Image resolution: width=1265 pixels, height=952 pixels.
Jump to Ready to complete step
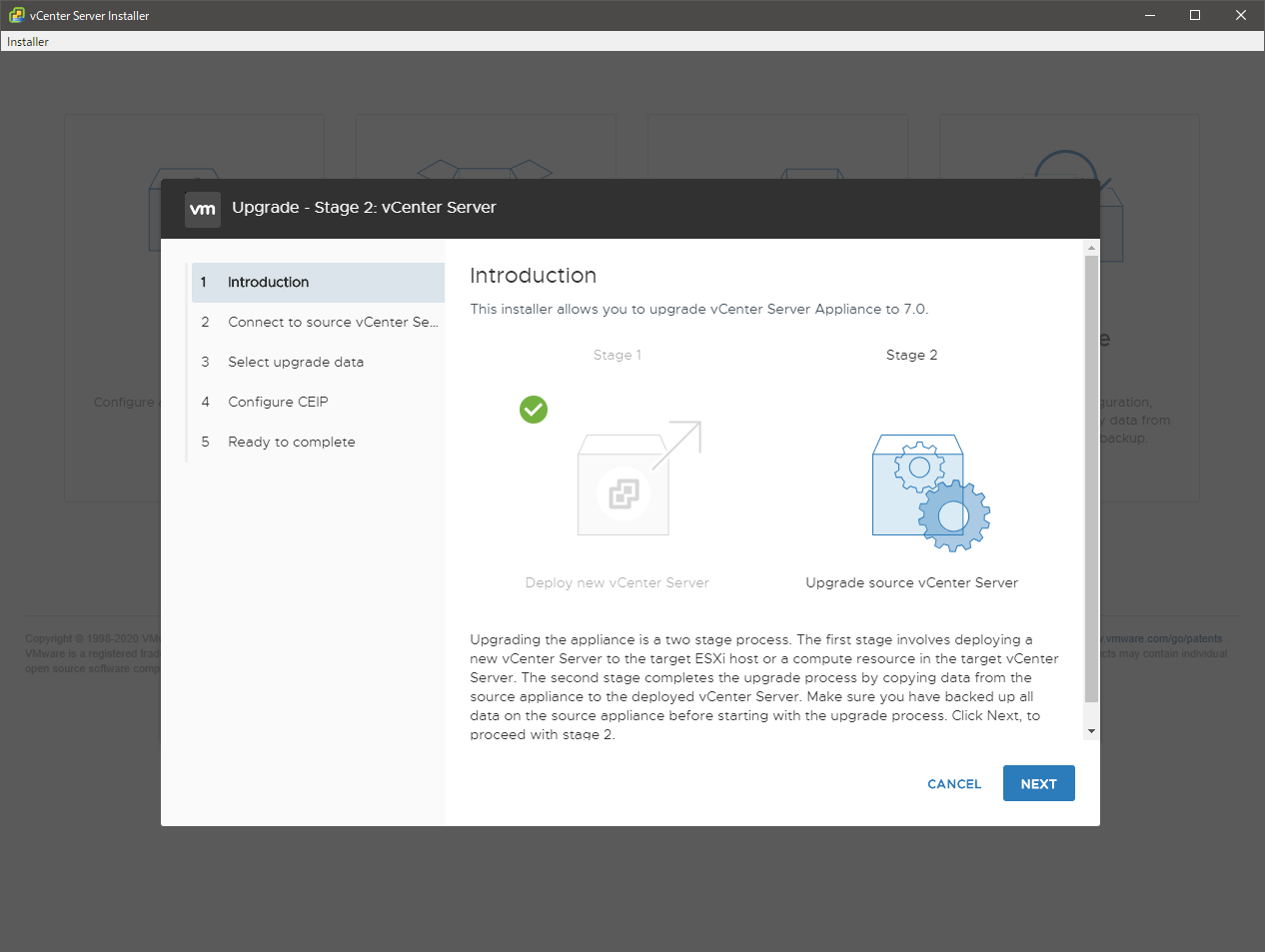point(291,443)
